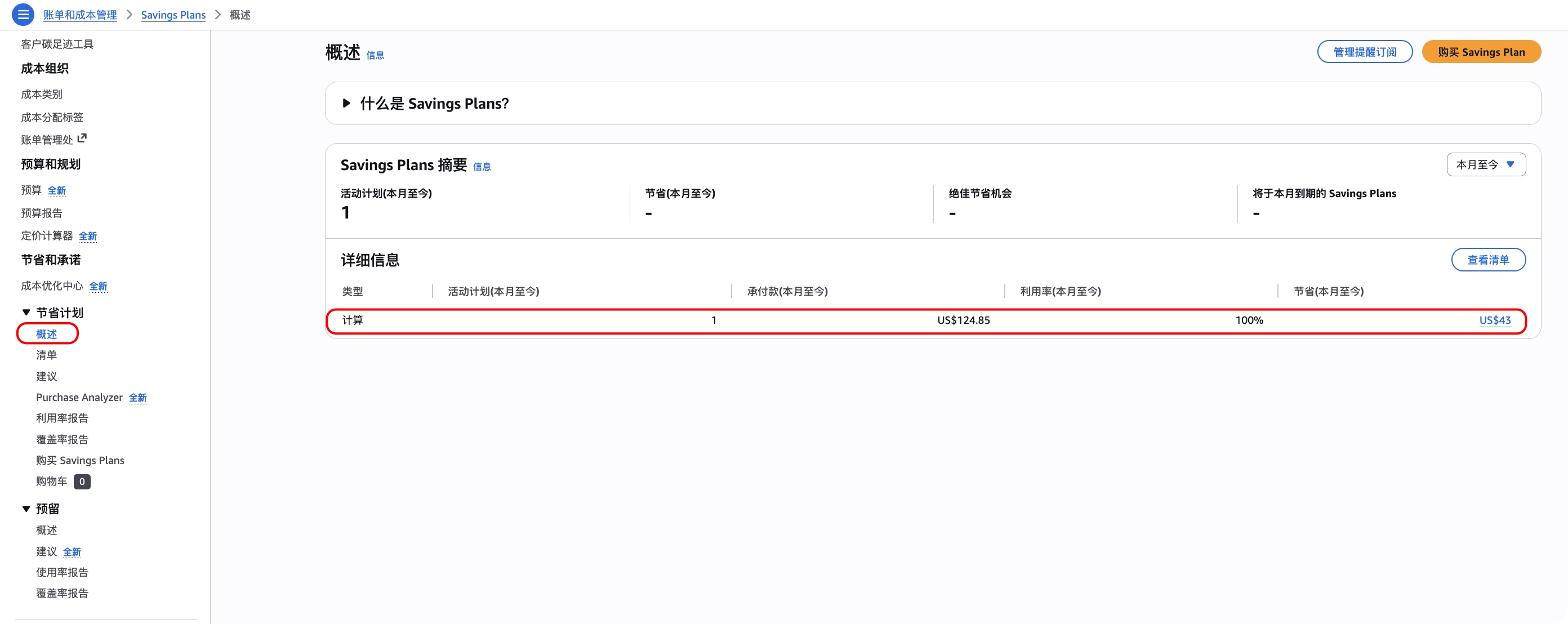Open 定价计算器 sidebar entry

(47, 235)
